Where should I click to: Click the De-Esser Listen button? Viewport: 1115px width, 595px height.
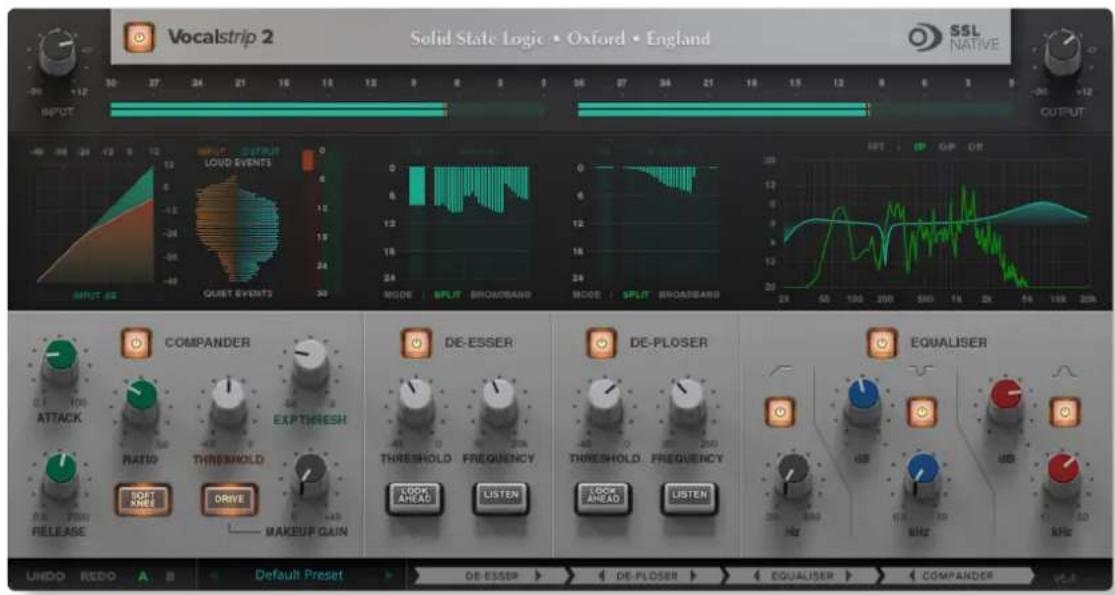501,498
